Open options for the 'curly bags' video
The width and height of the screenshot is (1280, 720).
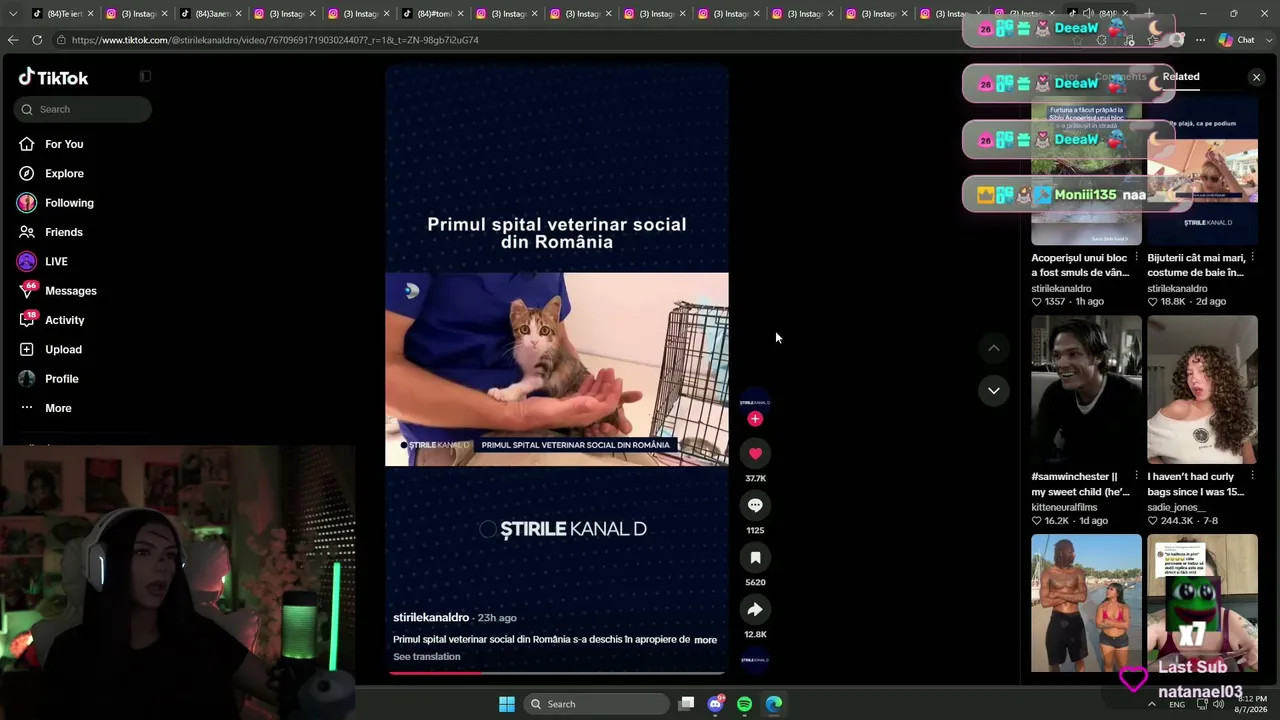coord(1252,477)
